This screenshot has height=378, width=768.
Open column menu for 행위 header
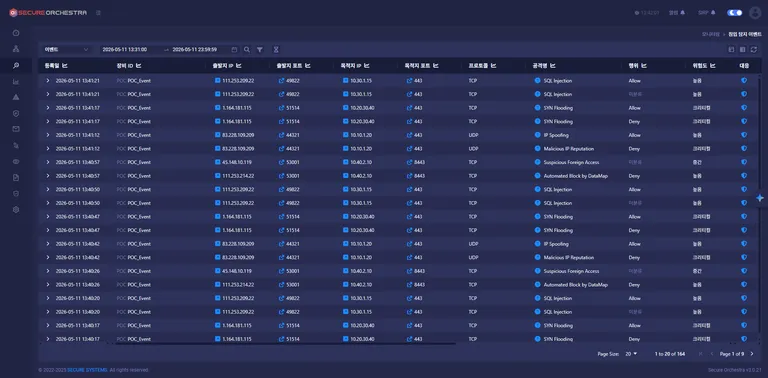point(644,65)
